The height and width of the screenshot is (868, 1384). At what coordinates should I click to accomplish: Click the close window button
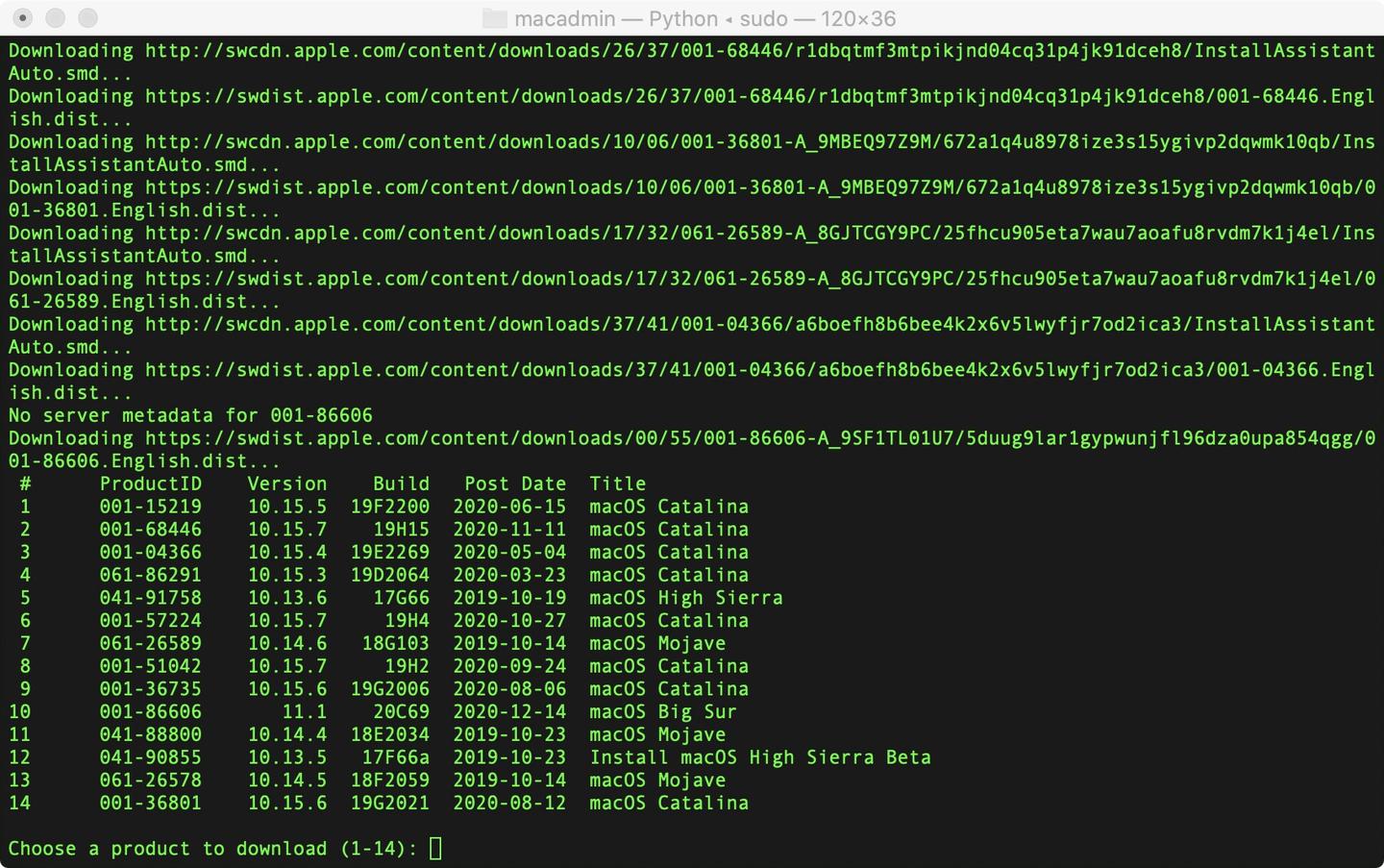pos(24,18)
